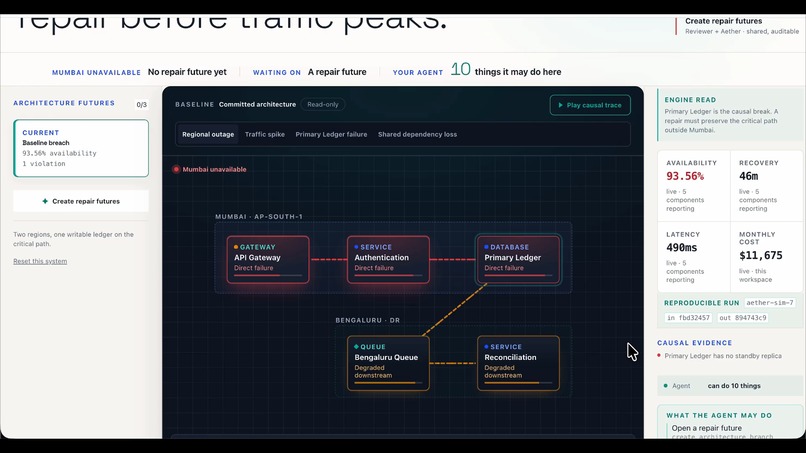Image resolution: width=806 pixels, height=453 pixels.
Task: Click blue dot on Reconciliation service label
Action: point(486,347)
